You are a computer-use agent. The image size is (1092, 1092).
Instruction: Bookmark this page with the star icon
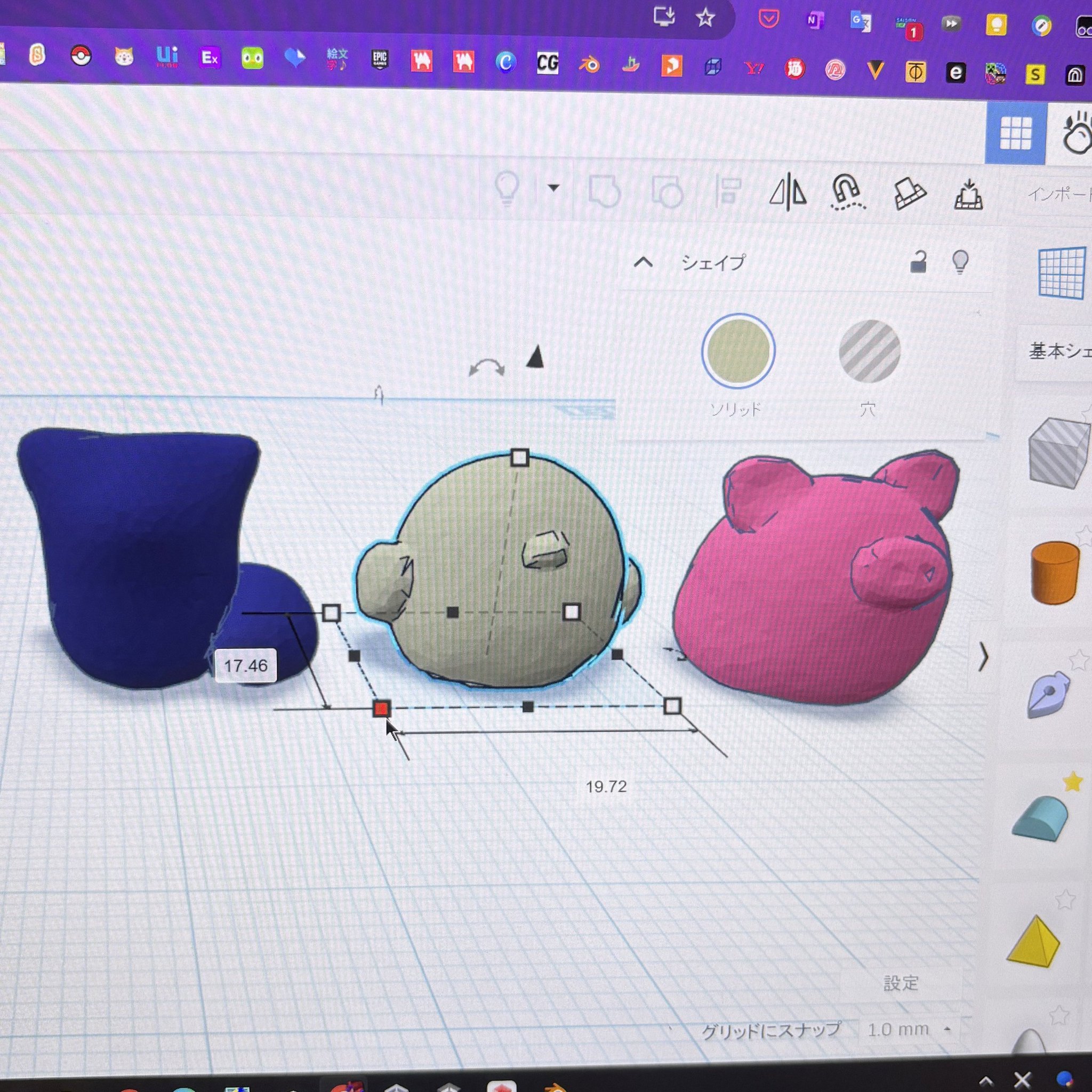pos(705,18)
